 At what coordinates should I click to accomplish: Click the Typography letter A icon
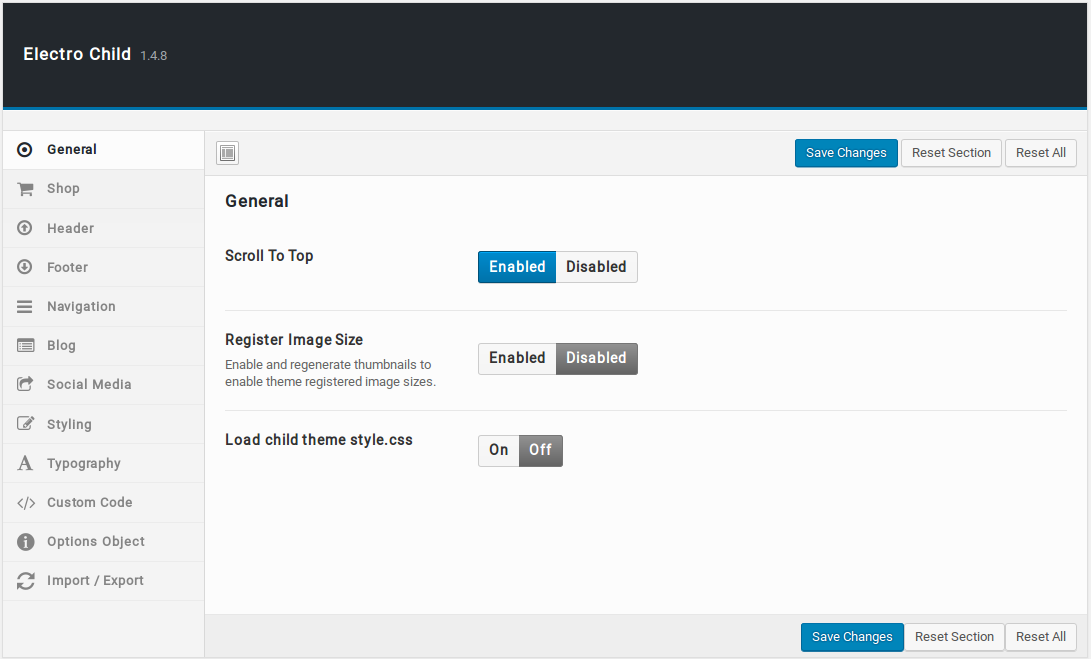(25, 463)
